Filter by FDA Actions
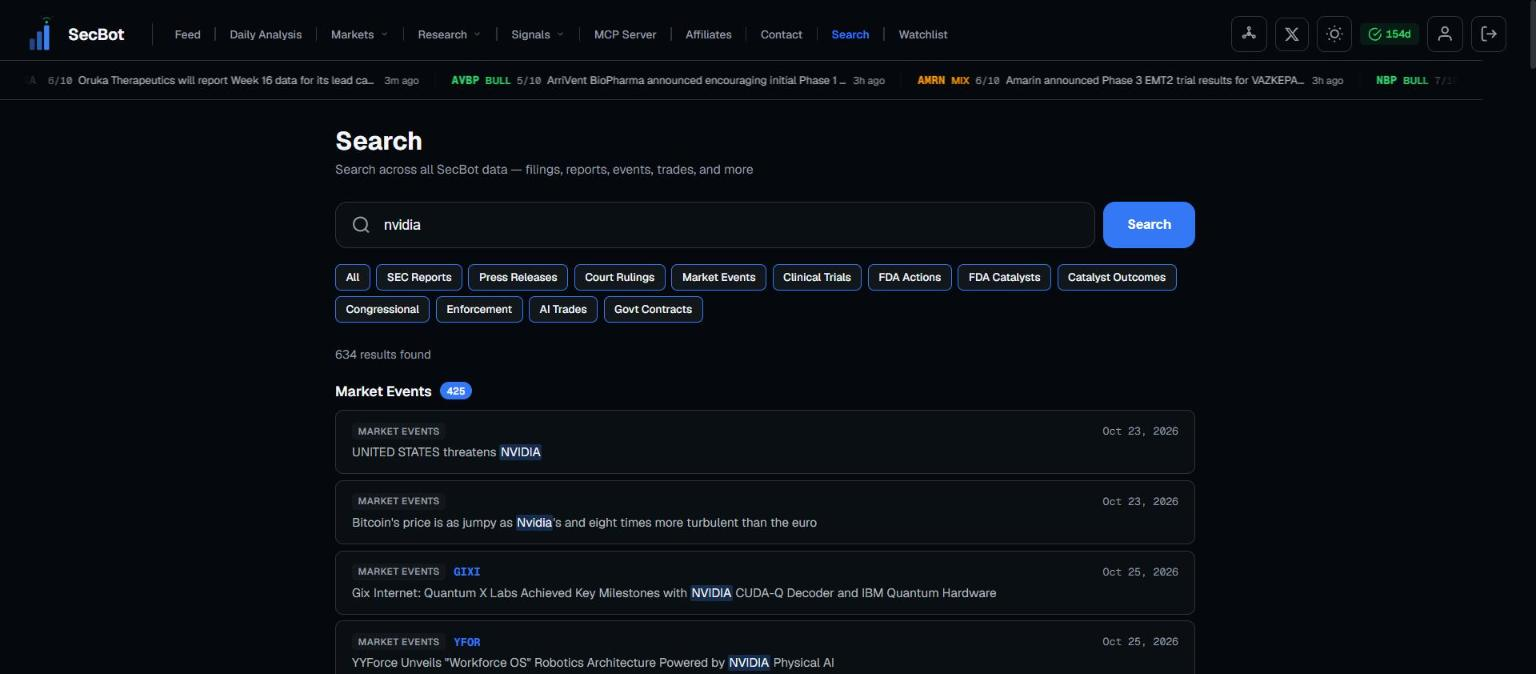The image size is (1536, 674). [910, 277]
